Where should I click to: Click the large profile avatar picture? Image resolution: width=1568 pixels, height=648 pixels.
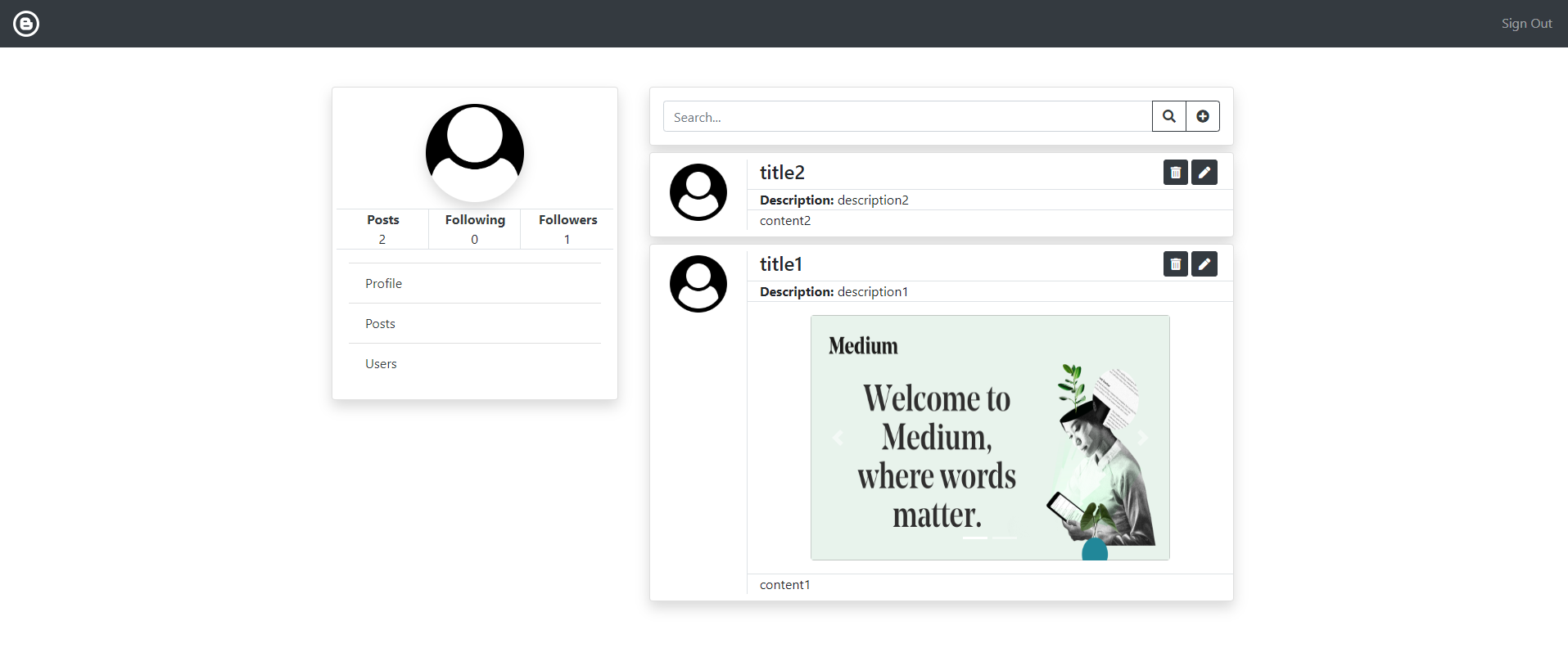coord(475,153)
